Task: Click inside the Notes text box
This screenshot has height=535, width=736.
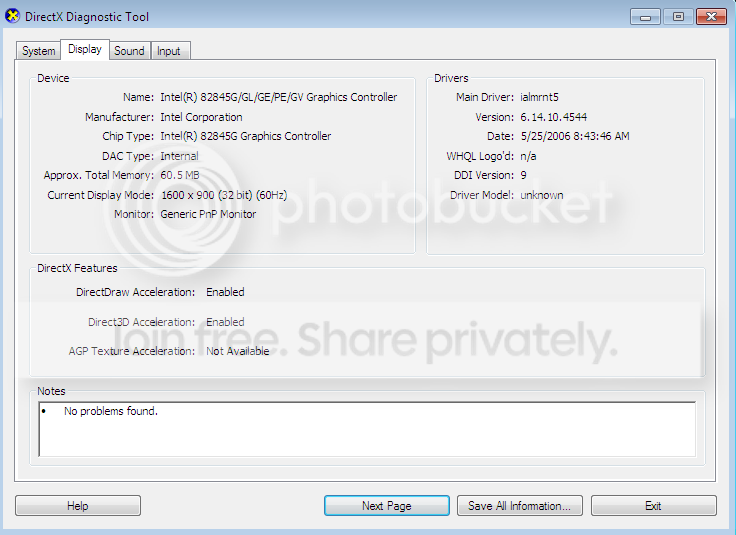Action: 367,429
